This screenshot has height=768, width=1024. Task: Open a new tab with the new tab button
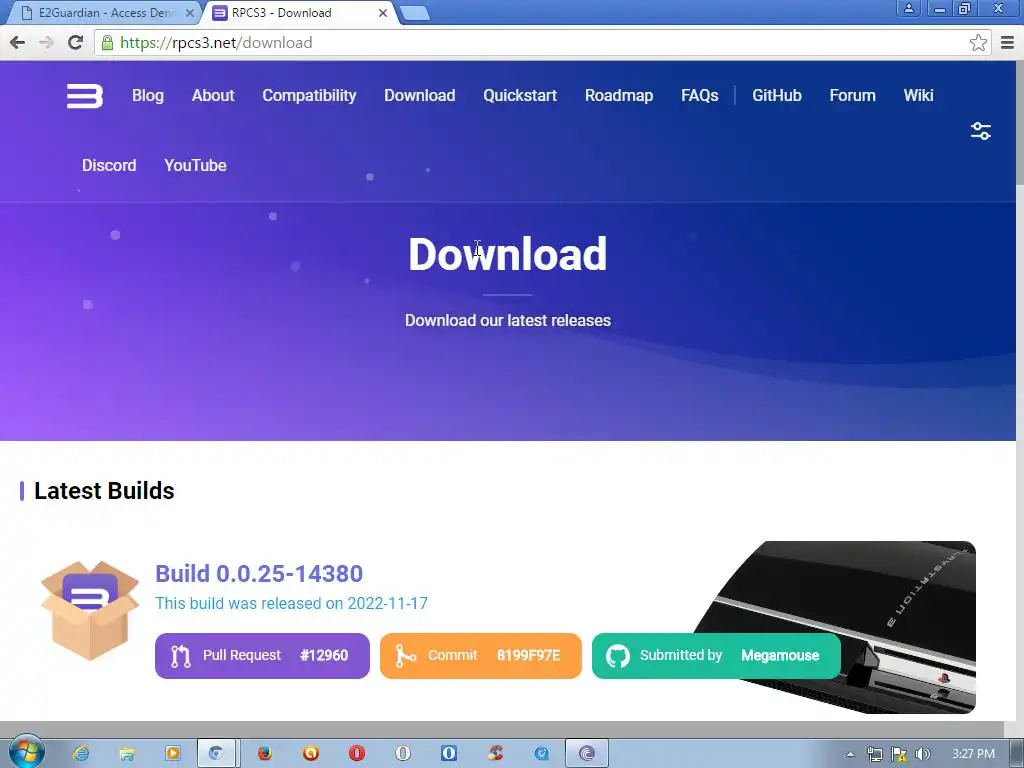click(414, 13)
